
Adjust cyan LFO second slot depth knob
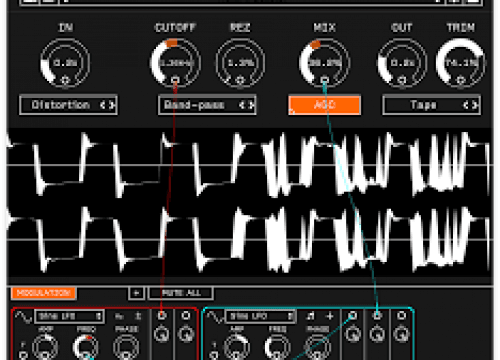point(377,334)
